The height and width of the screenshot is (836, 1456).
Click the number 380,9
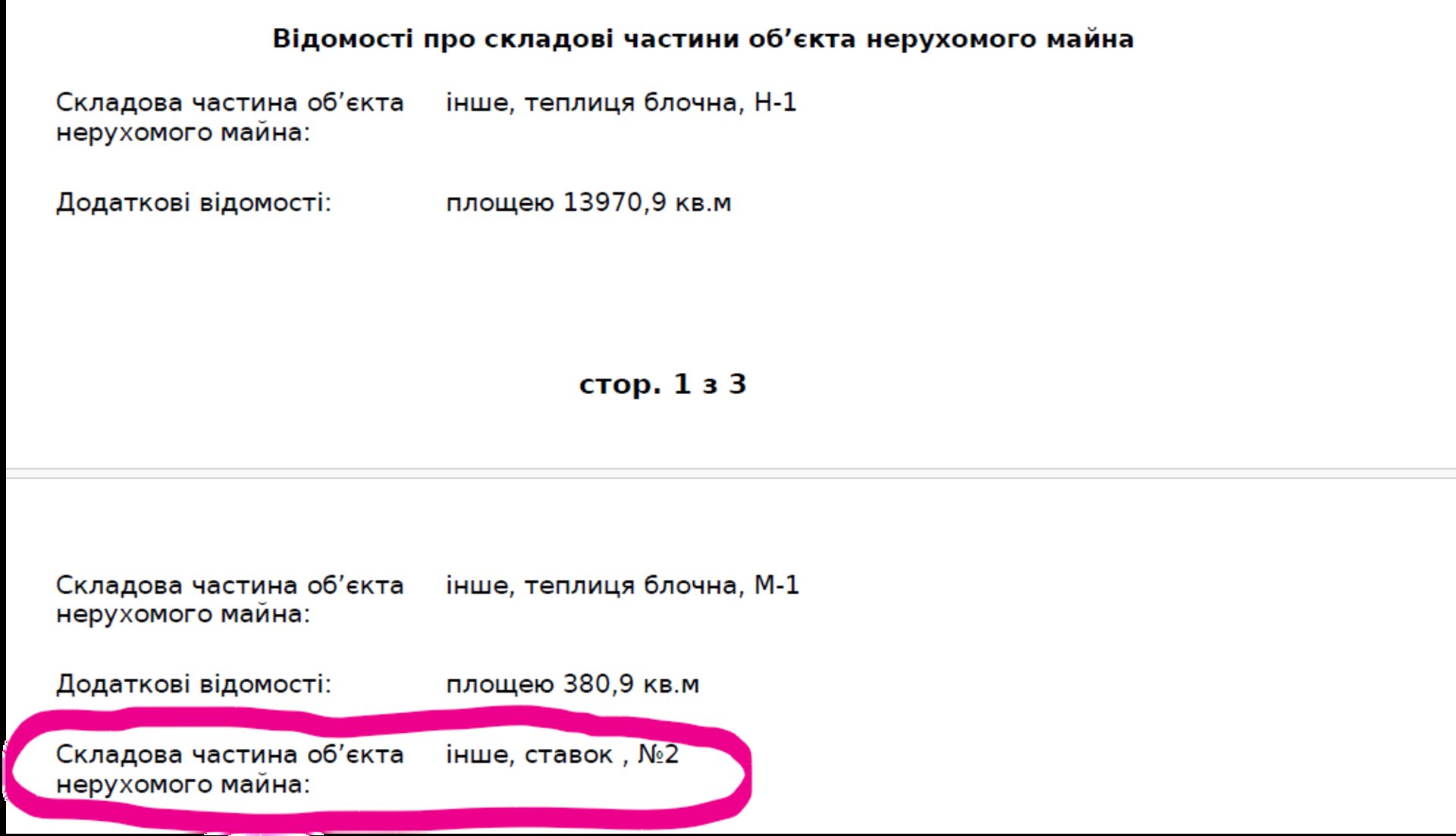598,684
